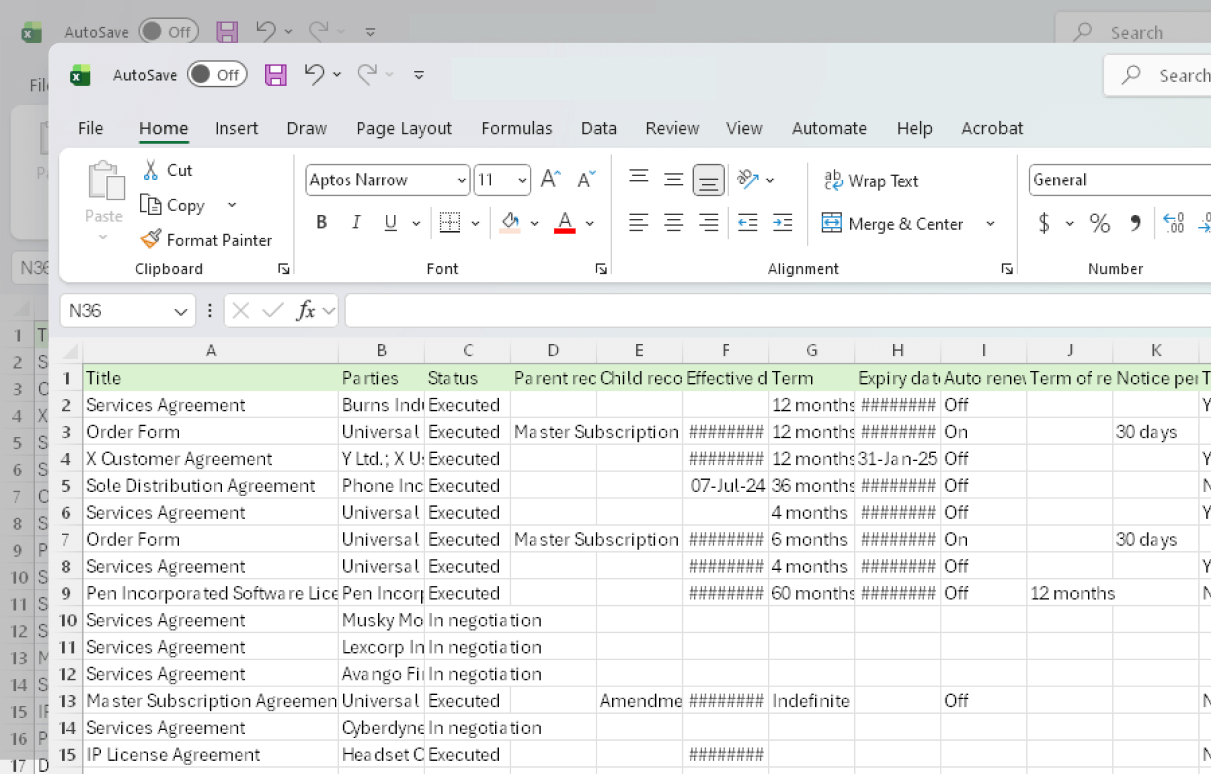This screenshot has height=774, width=1211.
Task: Click the formula bar input
Action: (x=778, y=311)
